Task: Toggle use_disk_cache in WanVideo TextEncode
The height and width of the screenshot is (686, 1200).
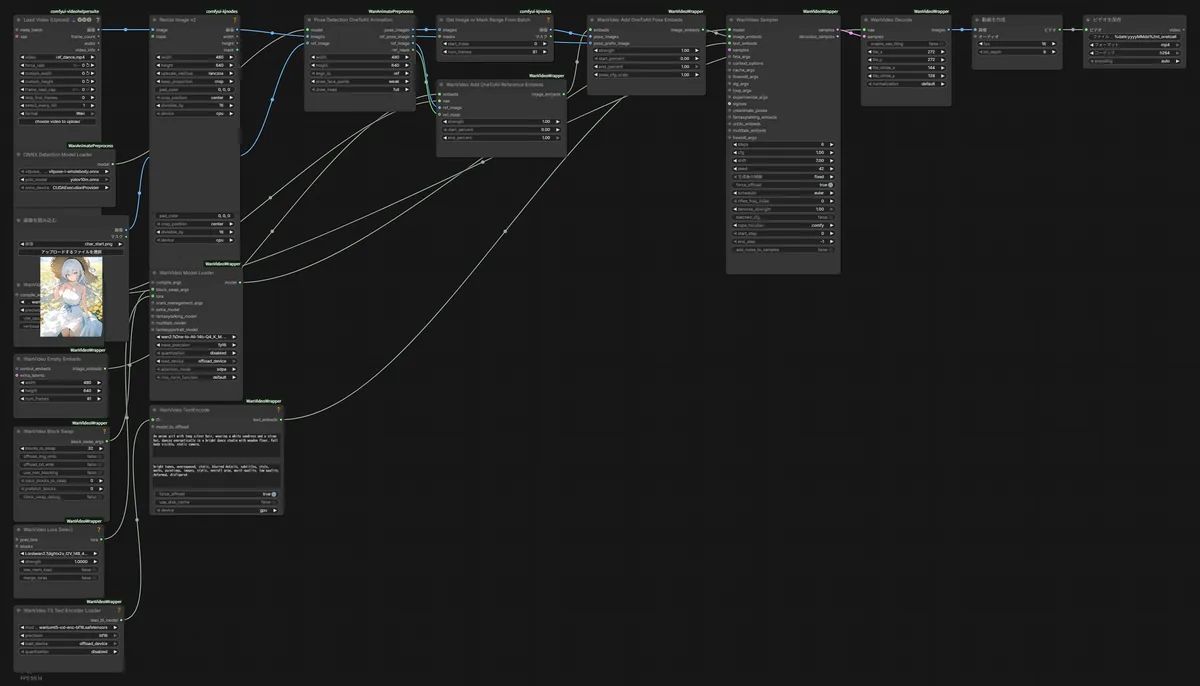Action: pos(216,502)
